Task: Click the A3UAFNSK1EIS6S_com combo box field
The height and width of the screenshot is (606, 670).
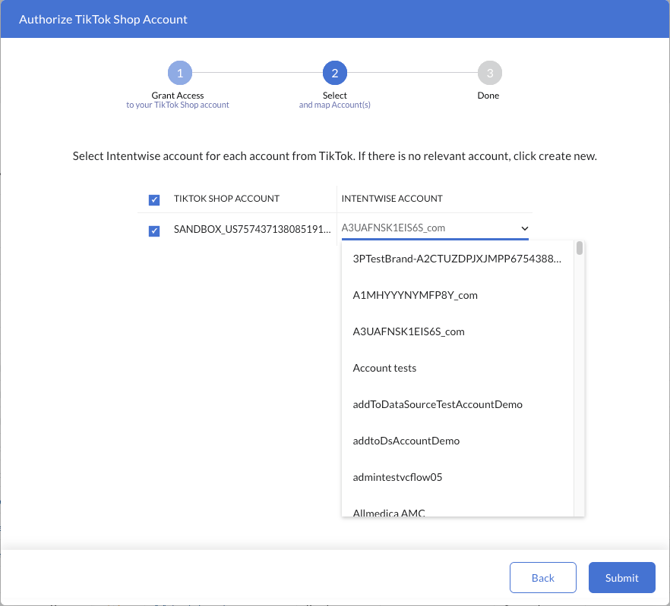Action: (435, 228)
